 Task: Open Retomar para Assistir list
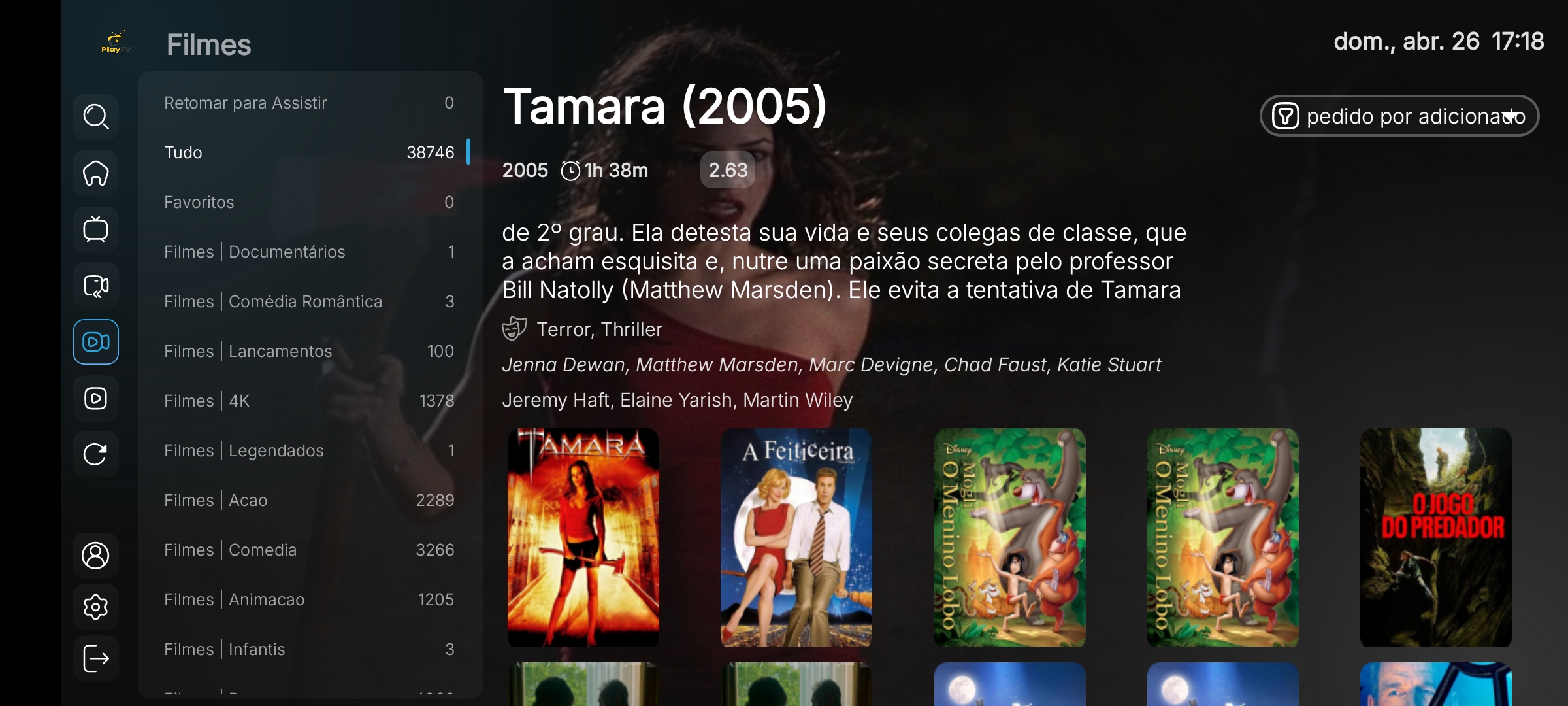click(310, 103)
